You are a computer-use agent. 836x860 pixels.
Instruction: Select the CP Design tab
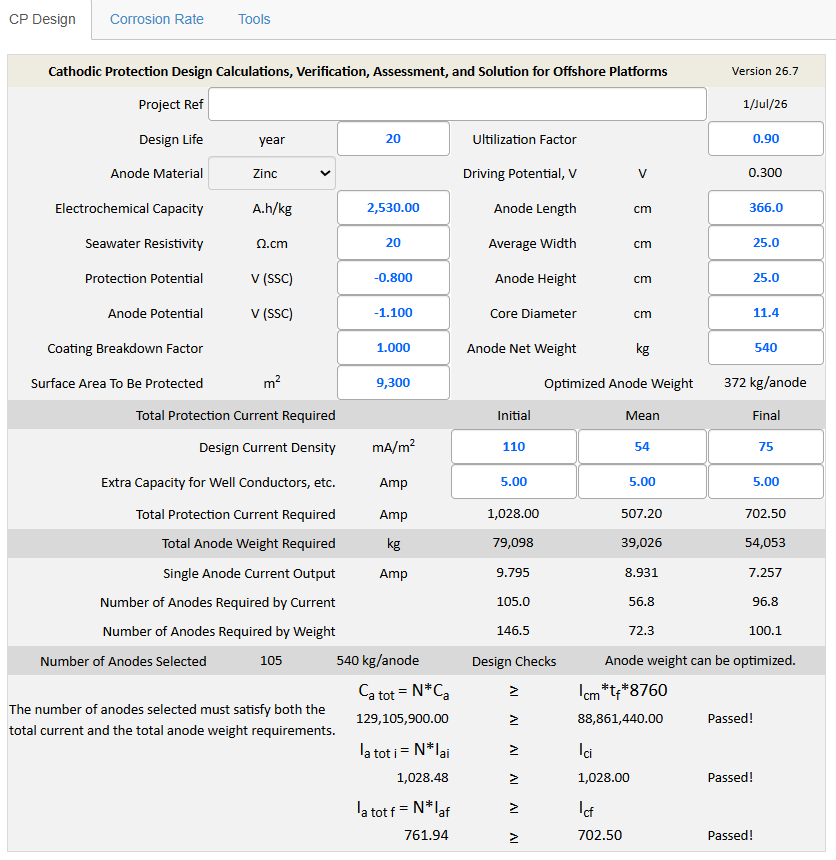coord(42,19)
